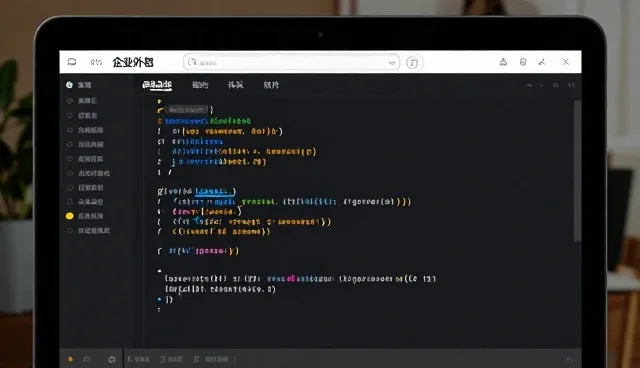
Task: Focus the search field in the white header
Action: click(291, 62)
